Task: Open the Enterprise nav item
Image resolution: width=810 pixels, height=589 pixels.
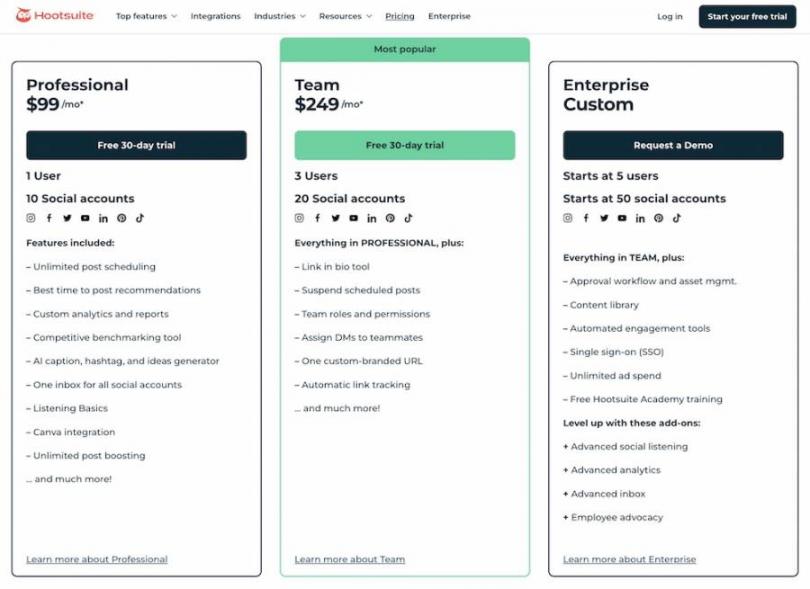Action: (x=449, y=16)
